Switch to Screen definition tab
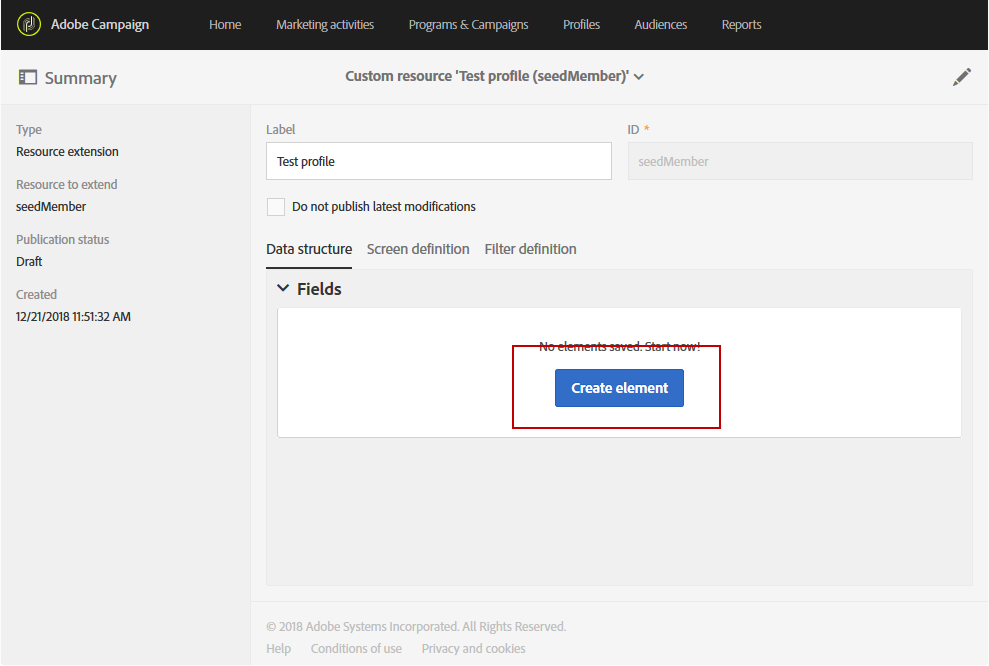Viewport: 989px width, 666px height. click(418, 249)
